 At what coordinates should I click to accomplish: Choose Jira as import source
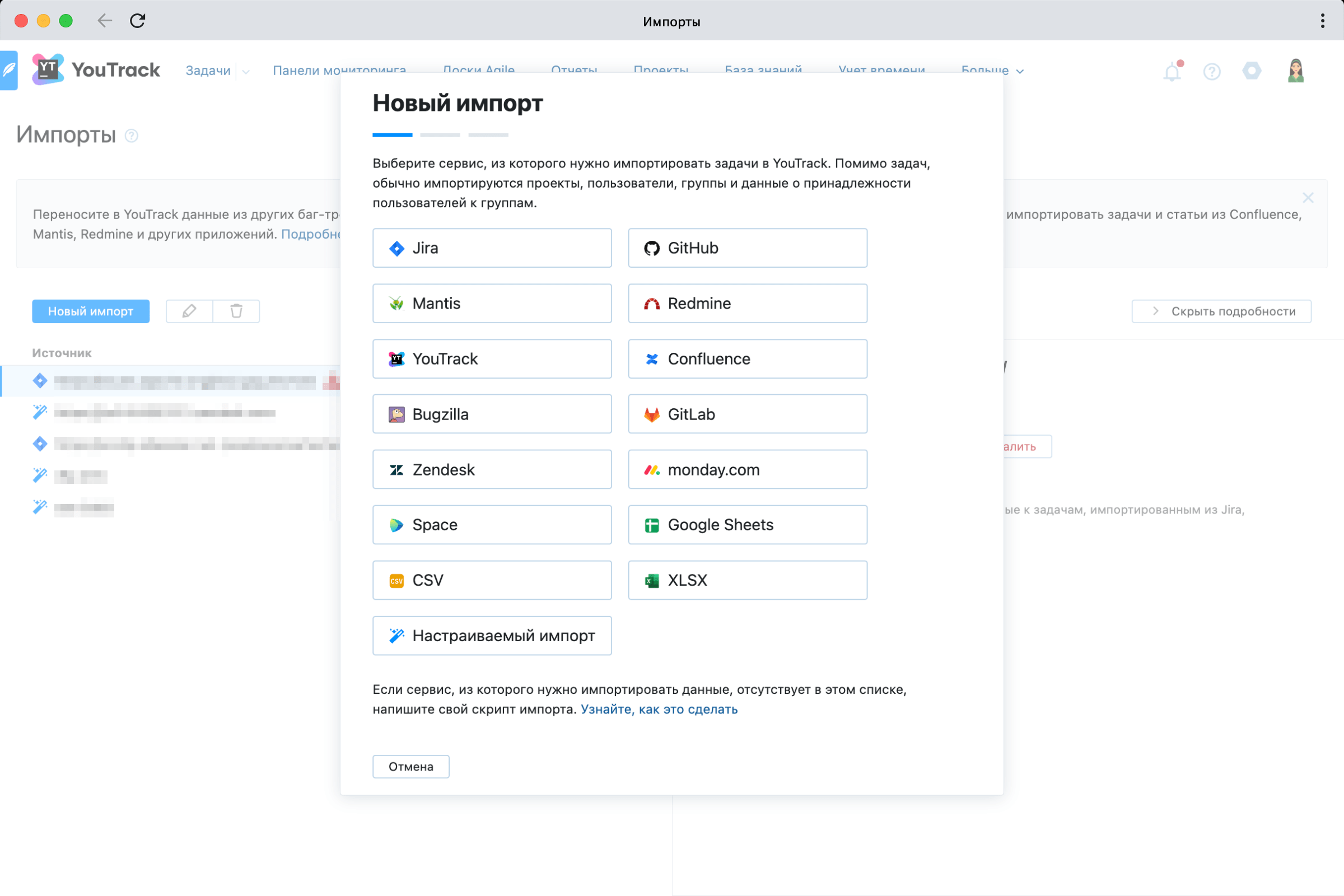(492, 248)
